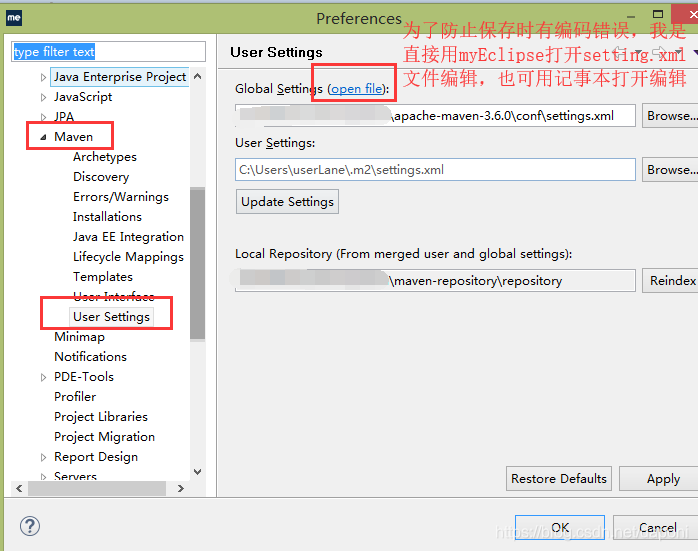Viewport: 698px width, 551px height.
Task: Click the Cancel button
Action: click(655, 527)
